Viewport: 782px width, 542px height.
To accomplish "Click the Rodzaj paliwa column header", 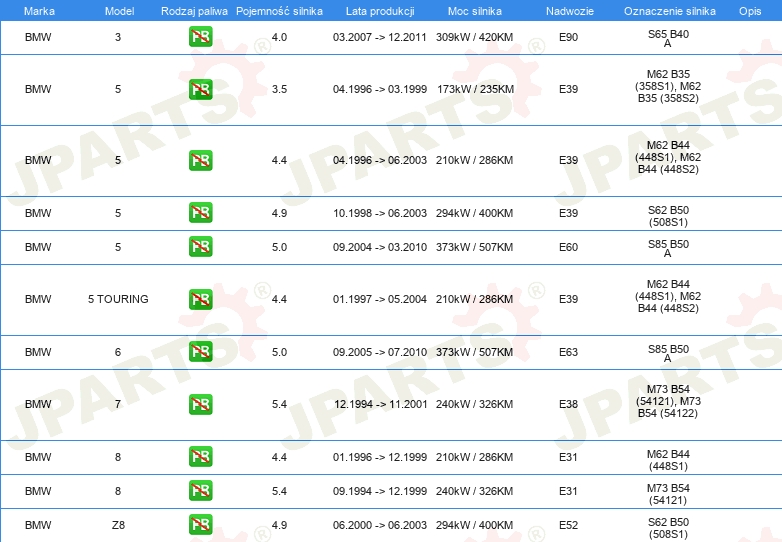I will pos(194,11).
